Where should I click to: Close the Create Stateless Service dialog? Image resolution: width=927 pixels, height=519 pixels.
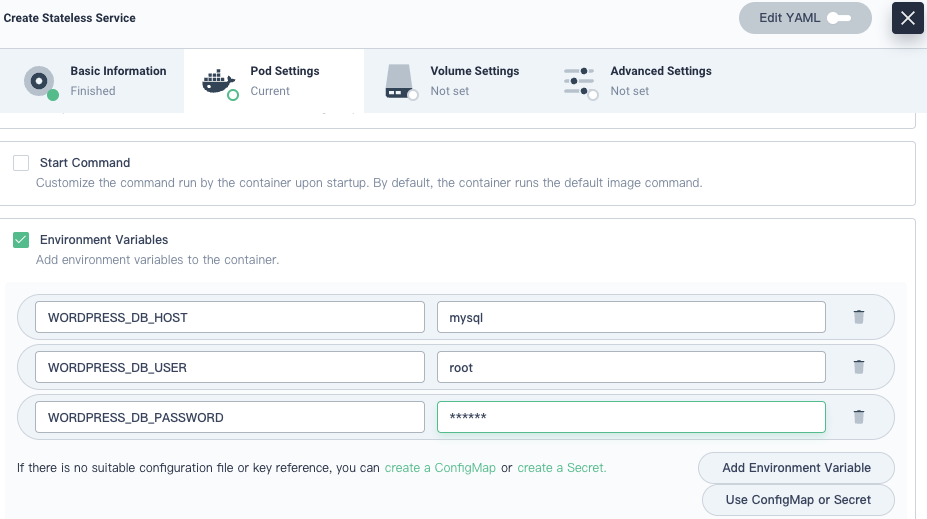tap(907, 18)
